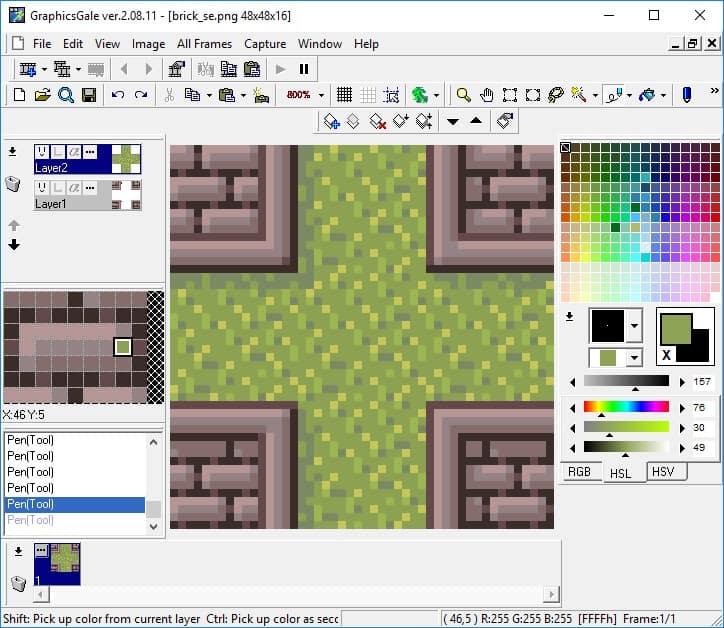Toggle Layer2 visibility face icon
Viewport: 724px width, 628px height.
pyautogui.click(x=42, y=151)
